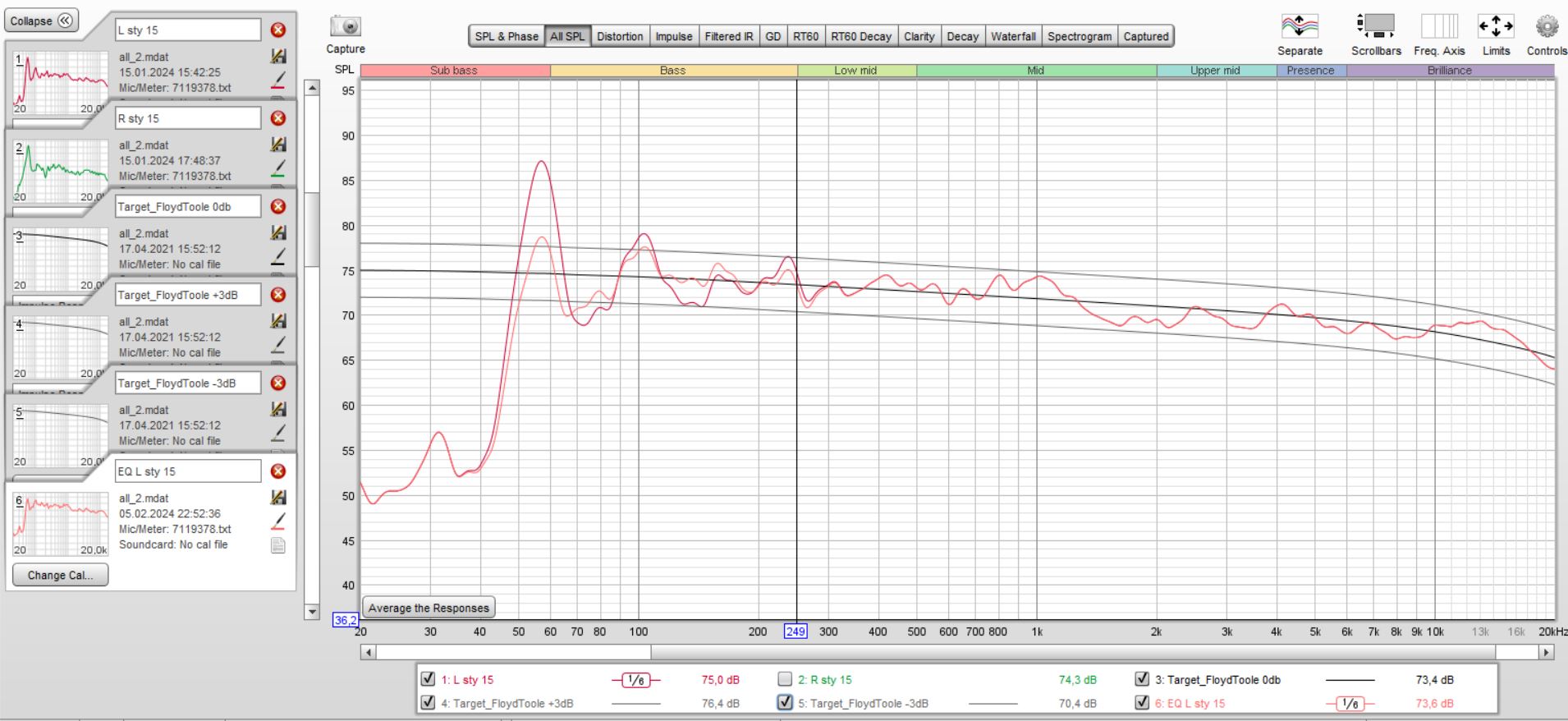The image size is (1568, 721).
Task: Open notes icon for EQ L sty 15
Action: (278, 545)
